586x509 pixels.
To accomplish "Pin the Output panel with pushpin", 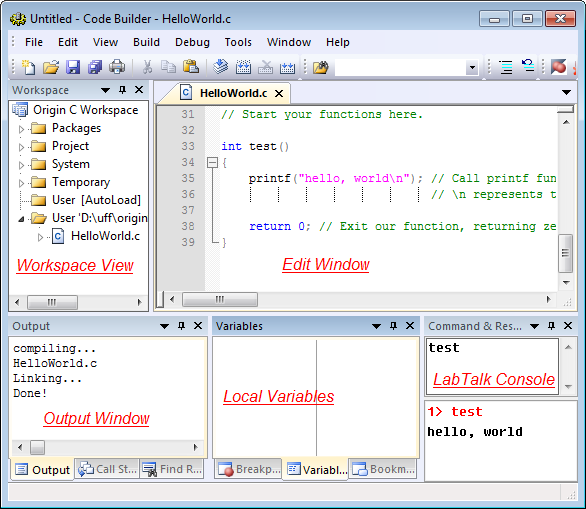I will coord(181,326).
